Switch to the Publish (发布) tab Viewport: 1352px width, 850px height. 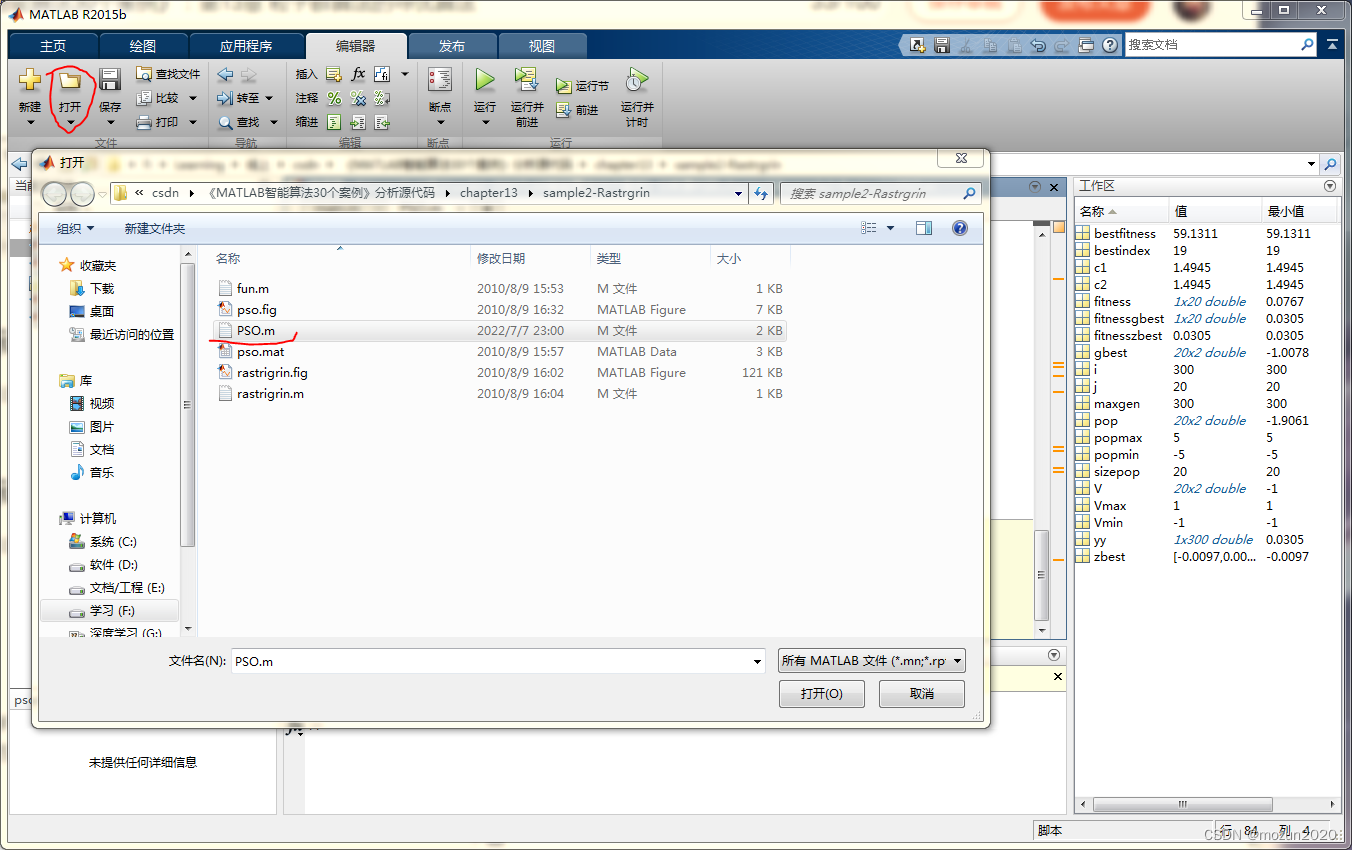(x=452, y=46)
